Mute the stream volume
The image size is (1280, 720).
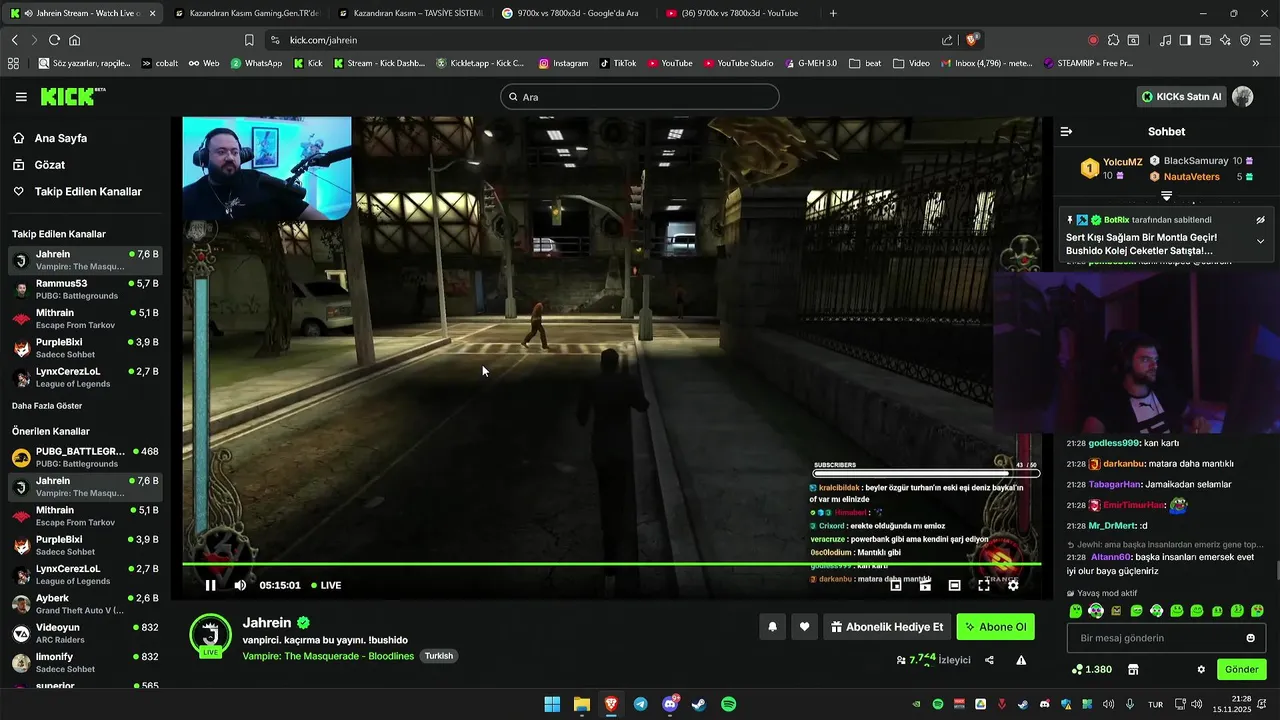tap(240, 585)
